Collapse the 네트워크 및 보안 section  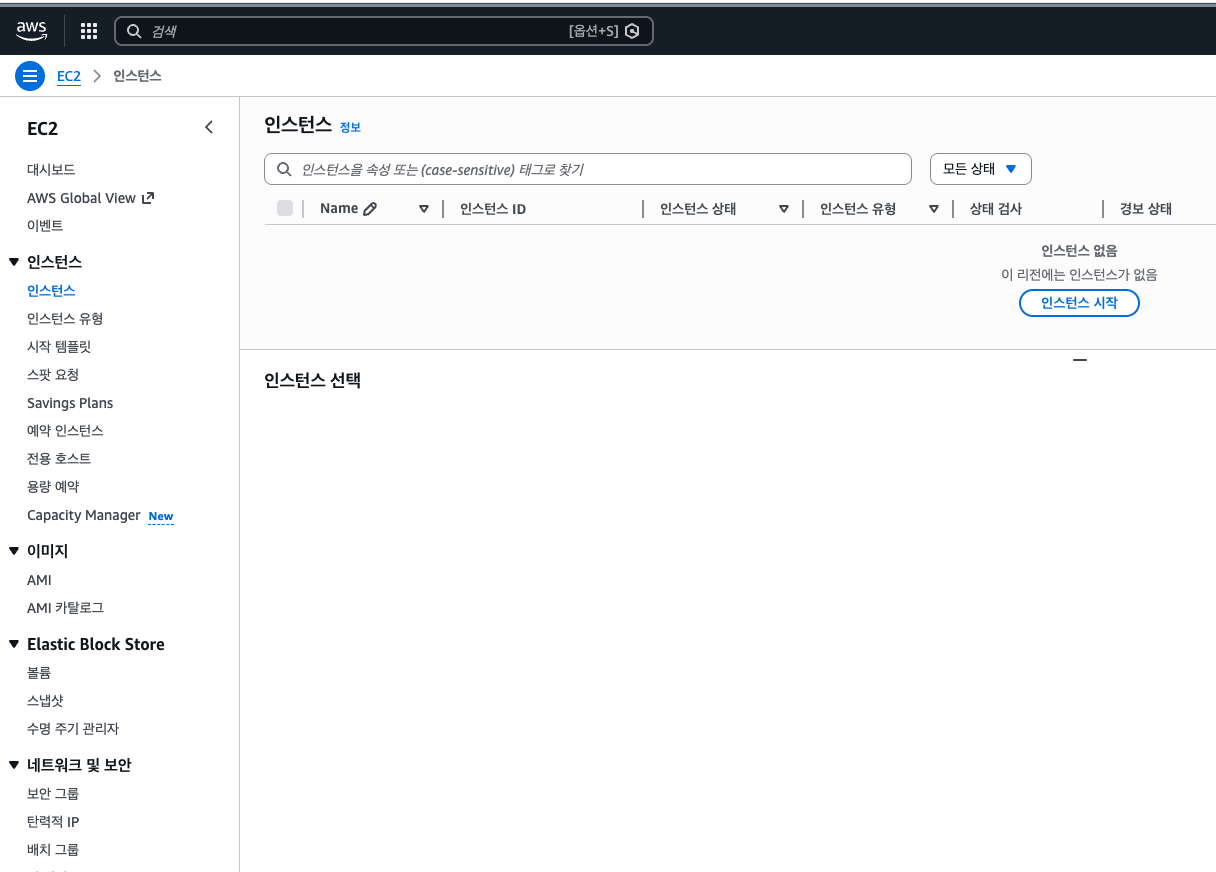pyautogui.click(x=14, y=766)
